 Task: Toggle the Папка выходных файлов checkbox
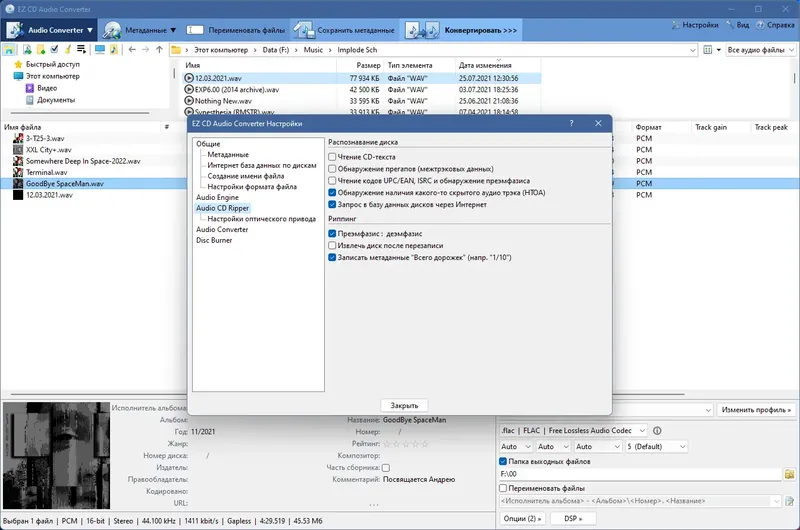tap(503, 461)
